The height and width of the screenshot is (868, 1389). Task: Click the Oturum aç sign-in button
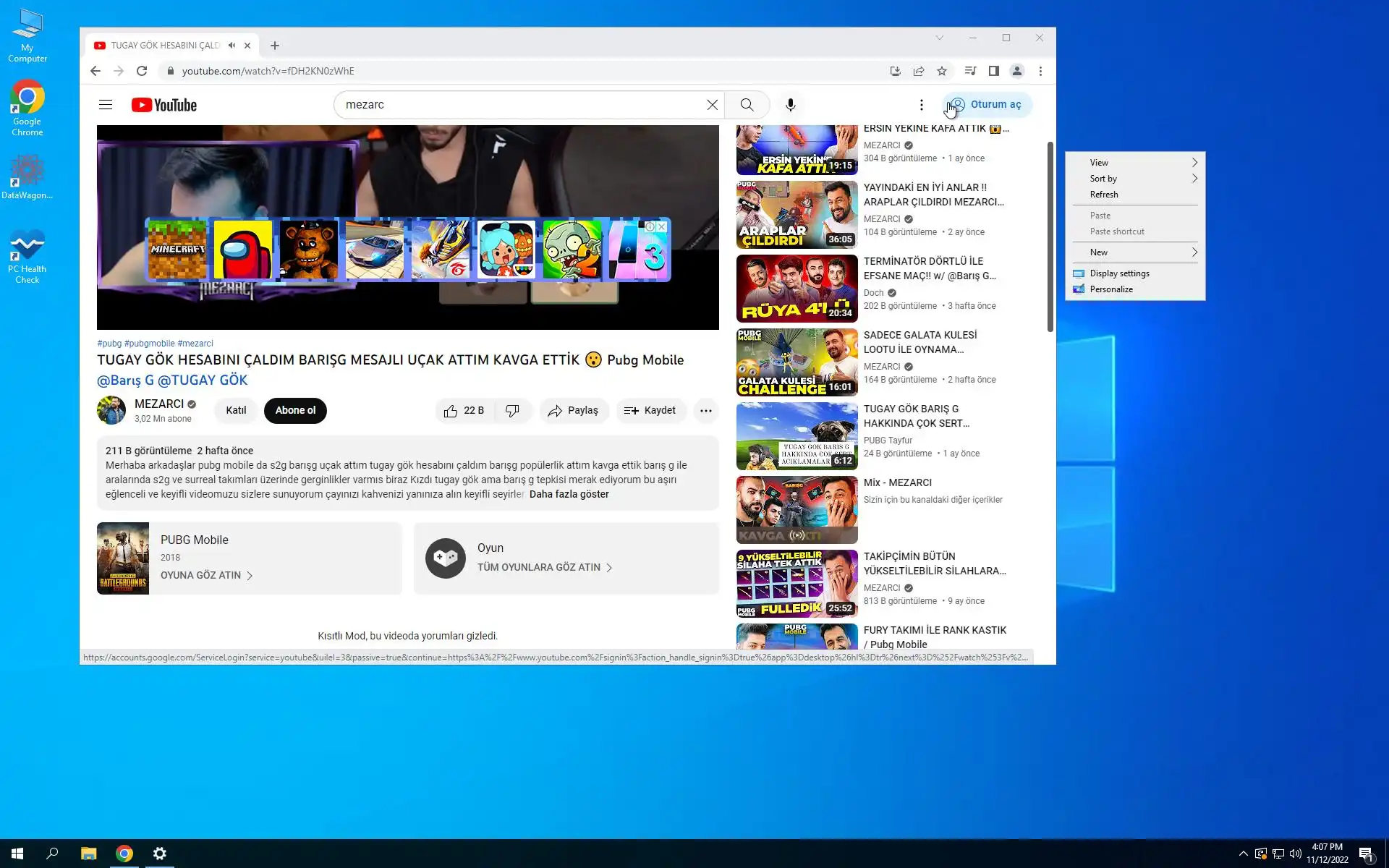click(987, 105)
